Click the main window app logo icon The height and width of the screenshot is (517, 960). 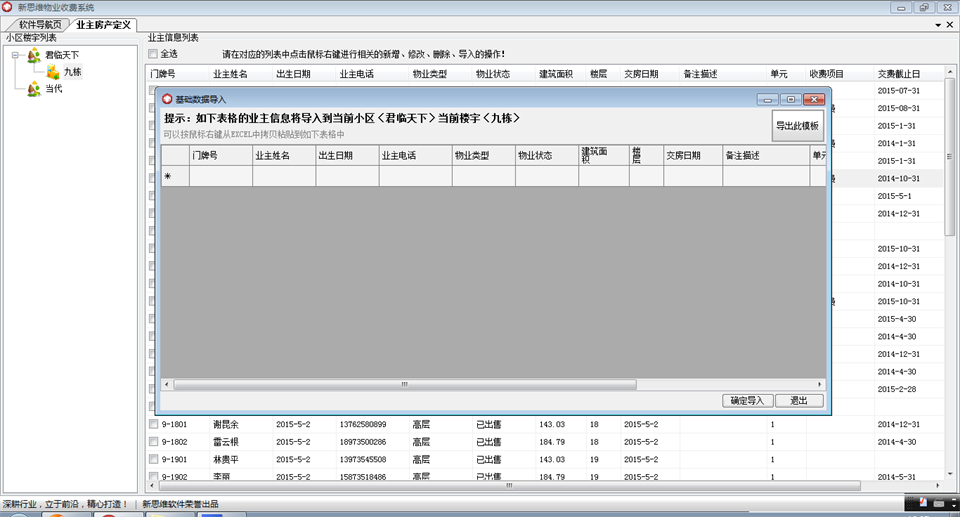(x=7, y=7)
